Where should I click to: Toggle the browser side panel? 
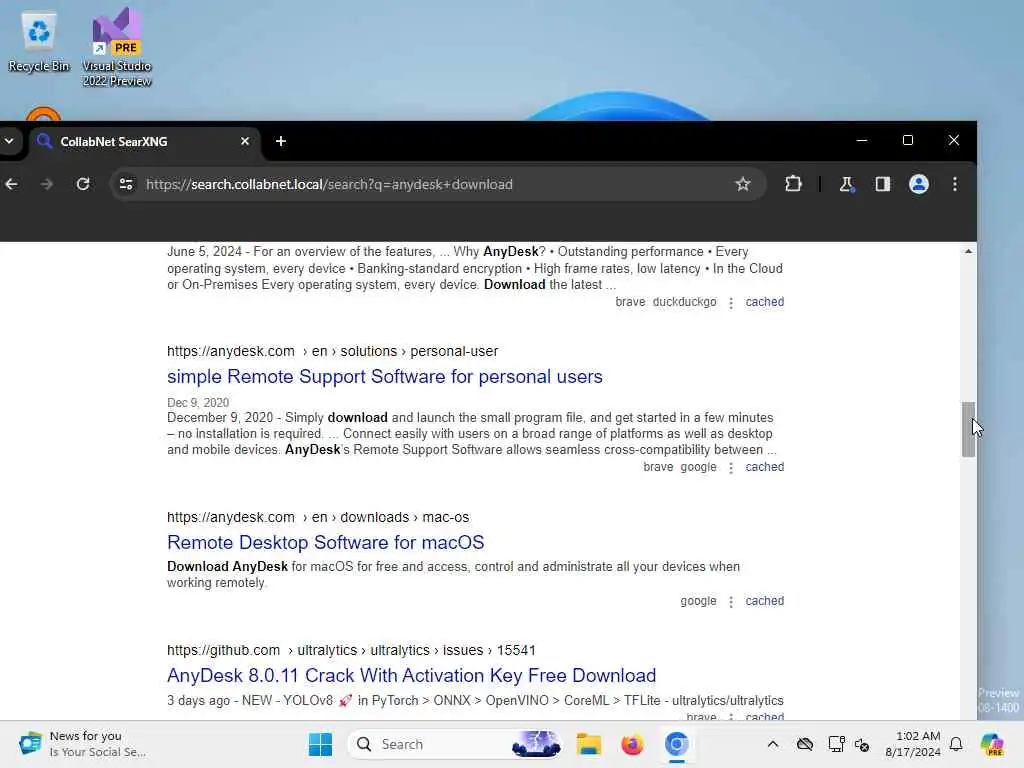883,185
